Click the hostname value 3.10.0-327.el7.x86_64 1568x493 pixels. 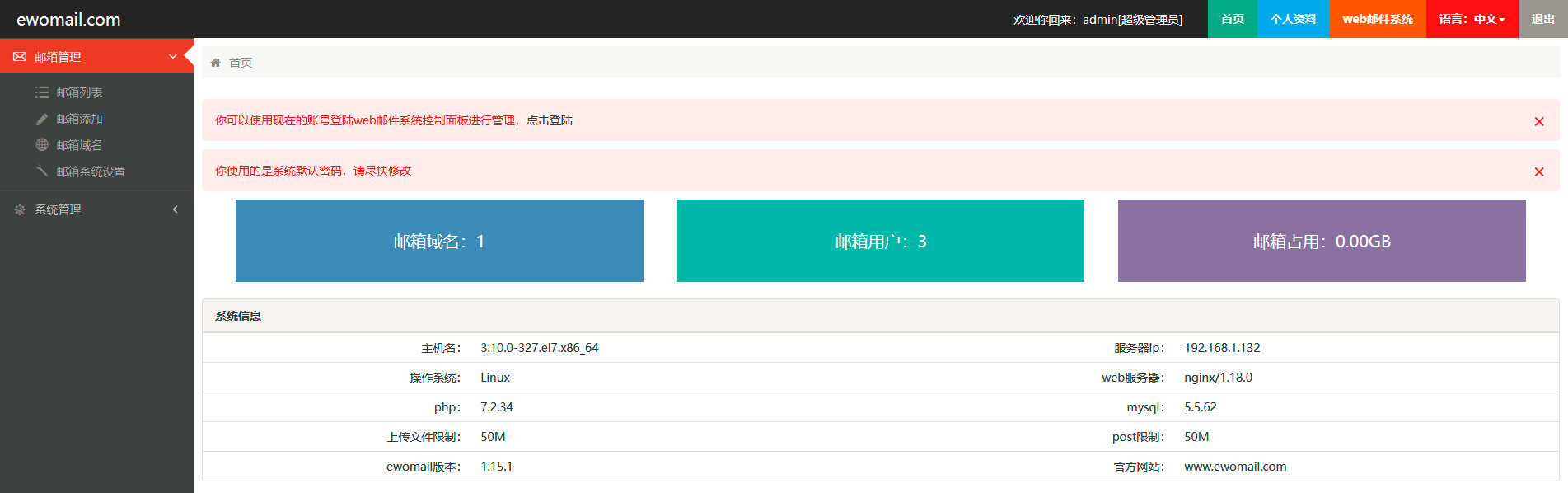point(540,348)
